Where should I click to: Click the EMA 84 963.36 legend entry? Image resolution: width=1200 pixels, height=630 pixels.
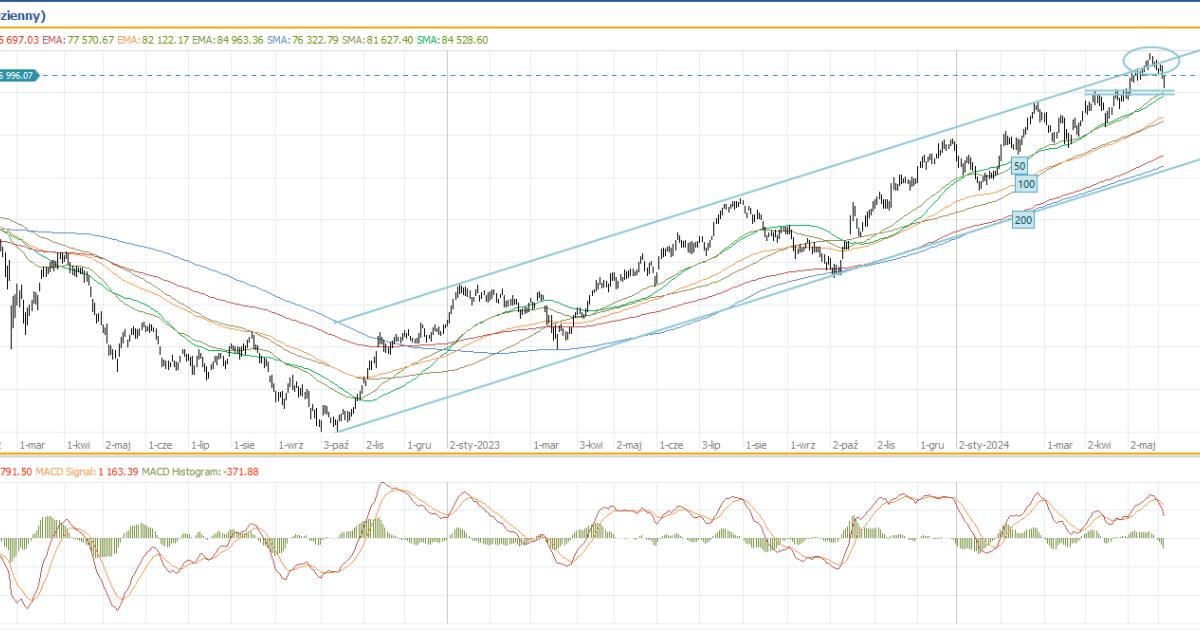(228, 39)
